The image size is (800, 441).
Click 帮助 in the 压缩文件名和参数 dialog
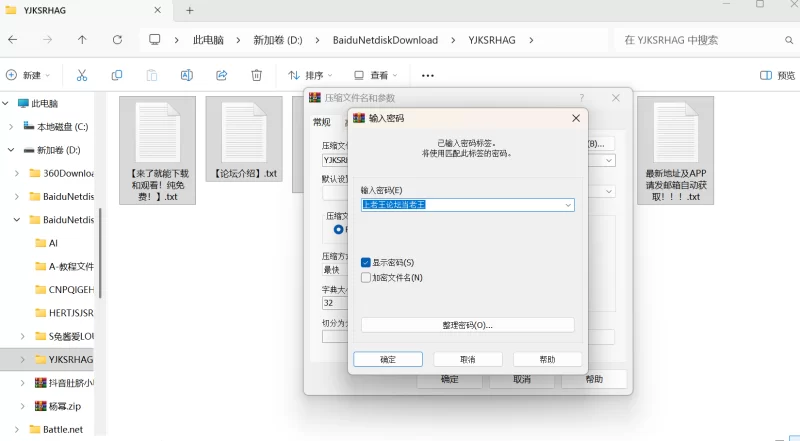tap(594, 379)
